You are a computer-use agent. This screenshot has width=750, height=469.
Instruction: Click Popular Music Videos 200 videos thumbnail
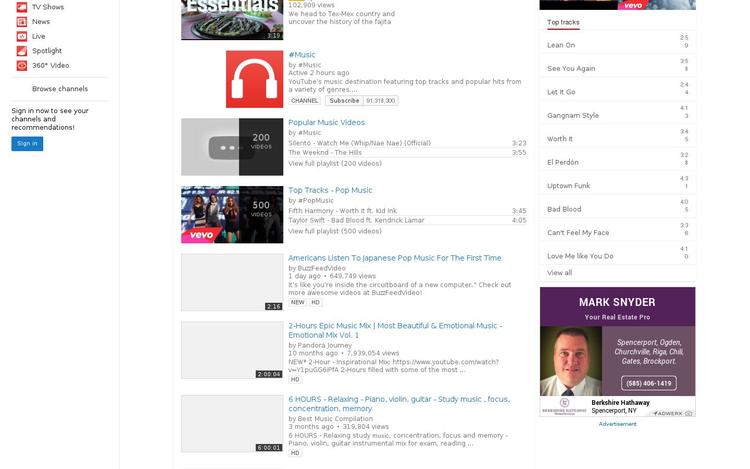[x=232, y=147]
